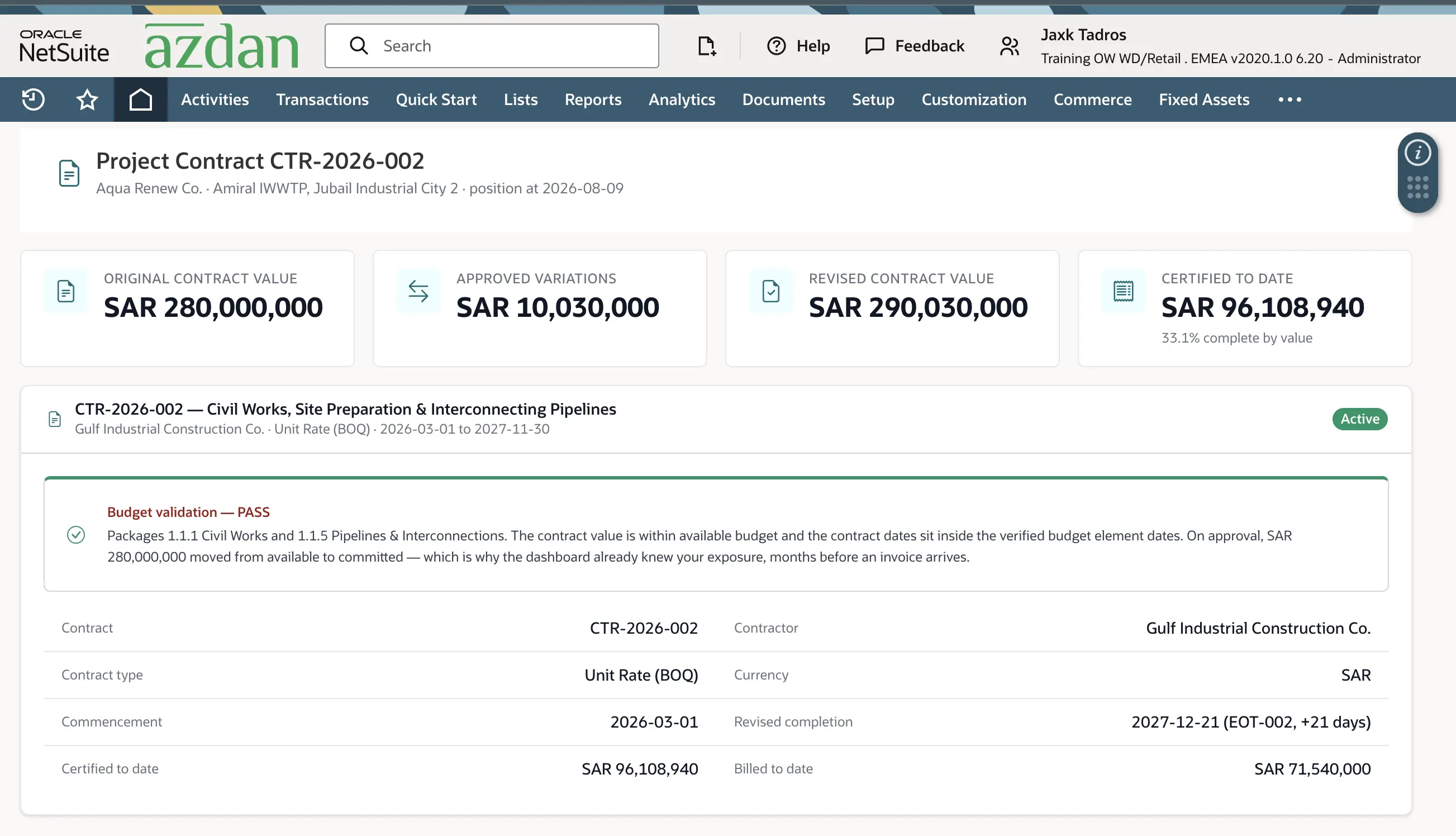Click the SAR currency value
The image size is (1456, 836).
1355,674
